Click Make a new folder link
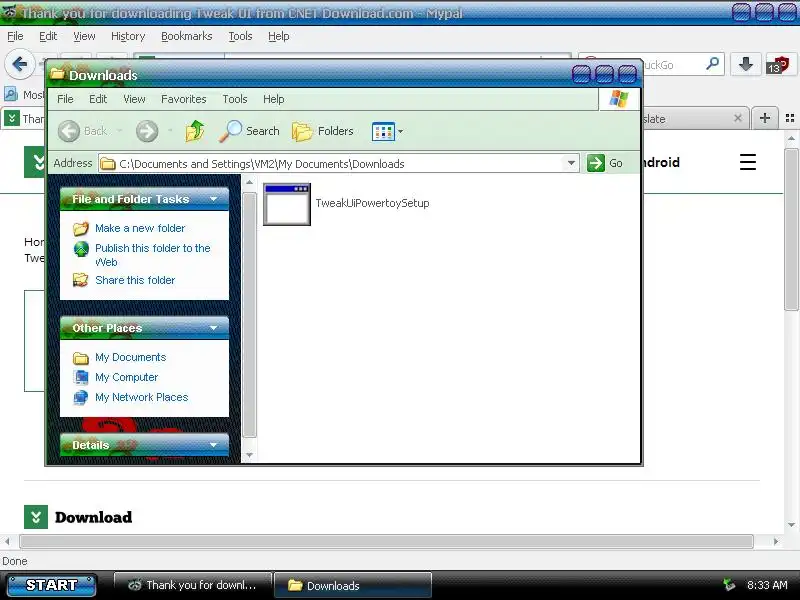800x600 pixels. pyautogui.click(x=140, y=228)
